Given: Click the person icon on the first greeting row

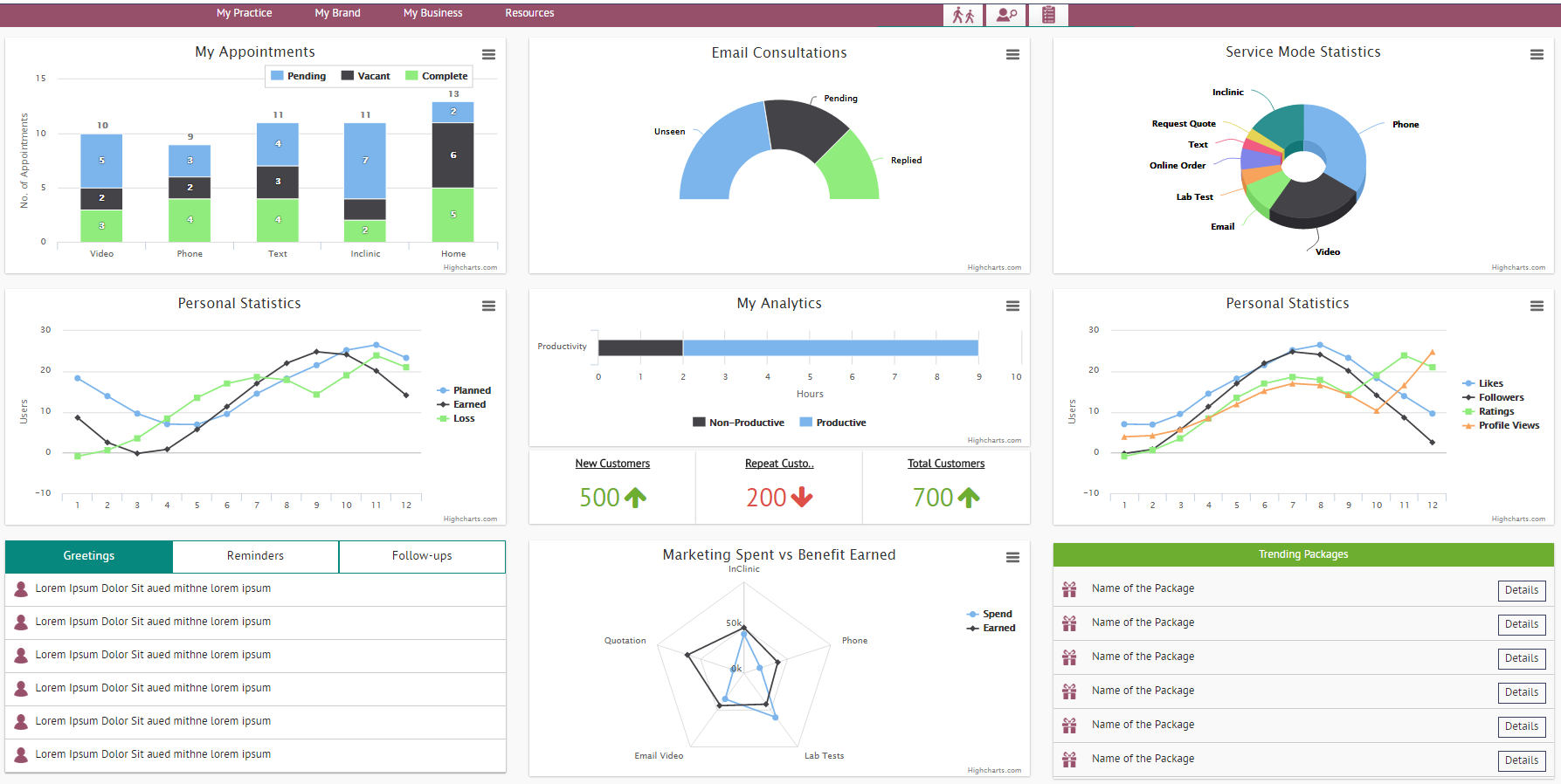Looking at the screenshot, I should (21, 589).
